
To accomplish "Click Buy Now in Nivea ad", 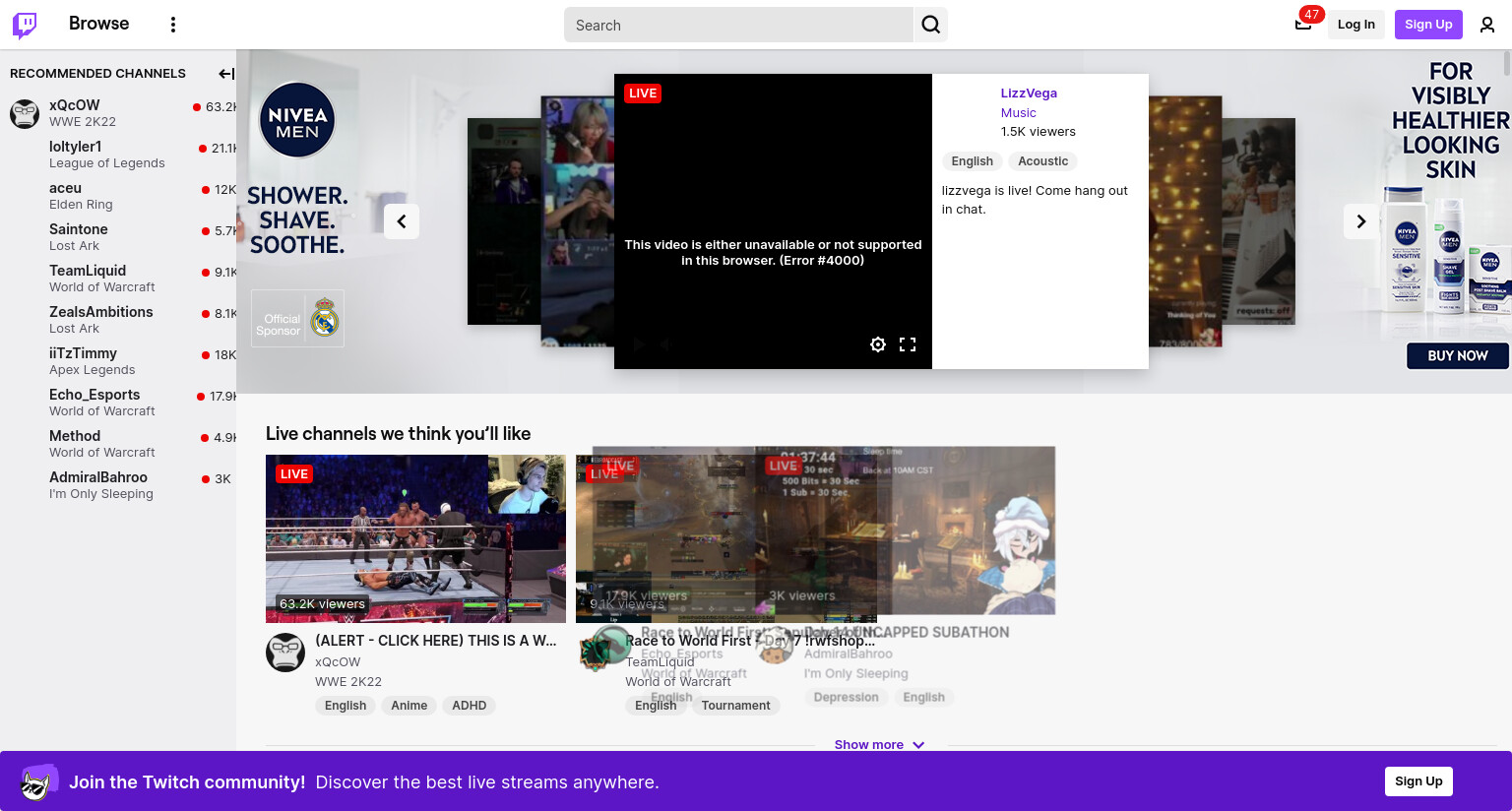I will click(1458, 356).
